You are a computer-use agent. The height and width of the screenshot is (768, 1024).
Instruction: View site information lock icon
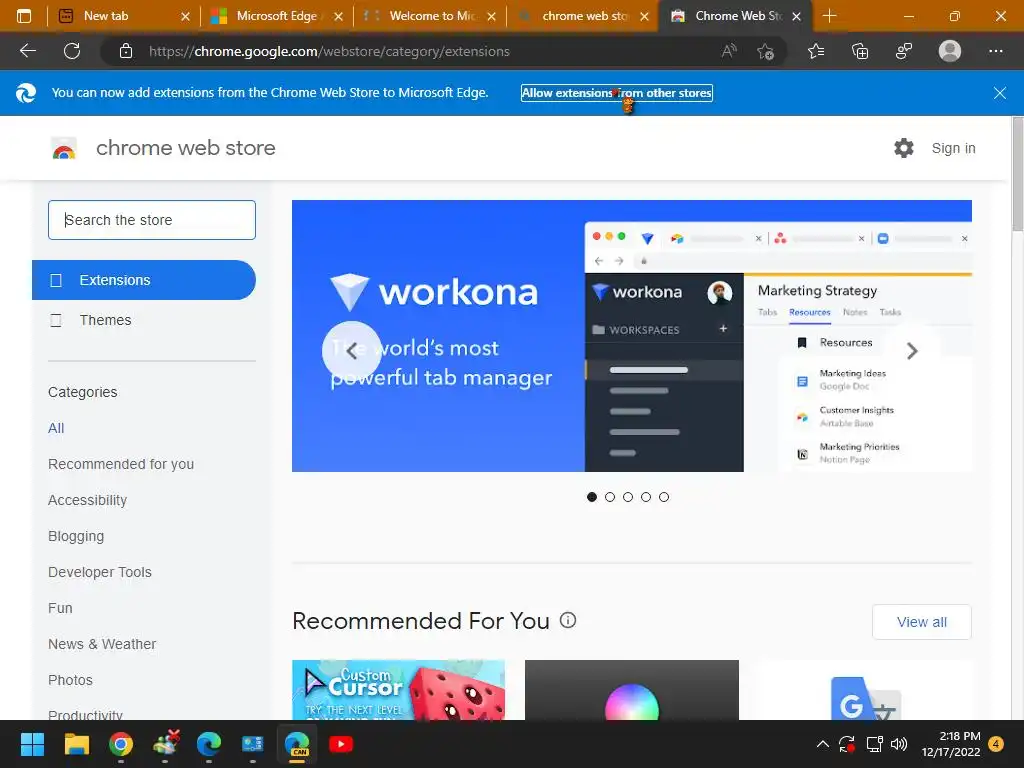tap(126, 51)
